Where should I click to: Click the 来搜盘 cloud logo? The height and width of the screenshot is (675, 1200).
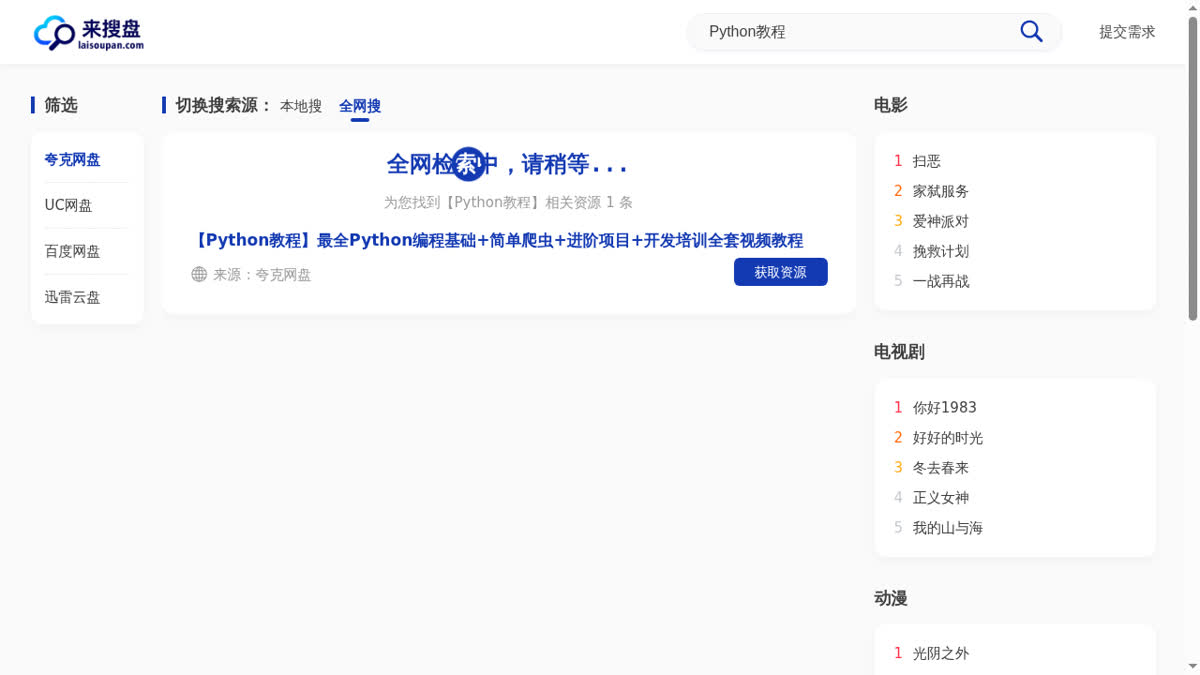[x=89, y=32]
